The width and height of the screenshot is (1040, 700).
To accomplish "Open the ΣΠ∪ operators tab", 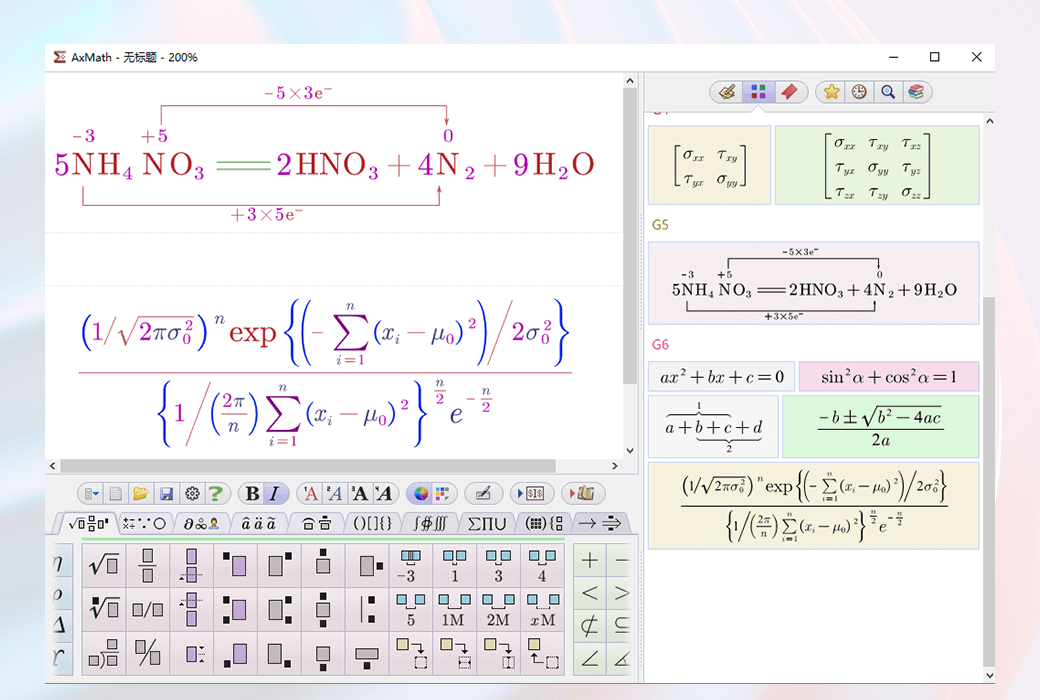I will (489, 522).
